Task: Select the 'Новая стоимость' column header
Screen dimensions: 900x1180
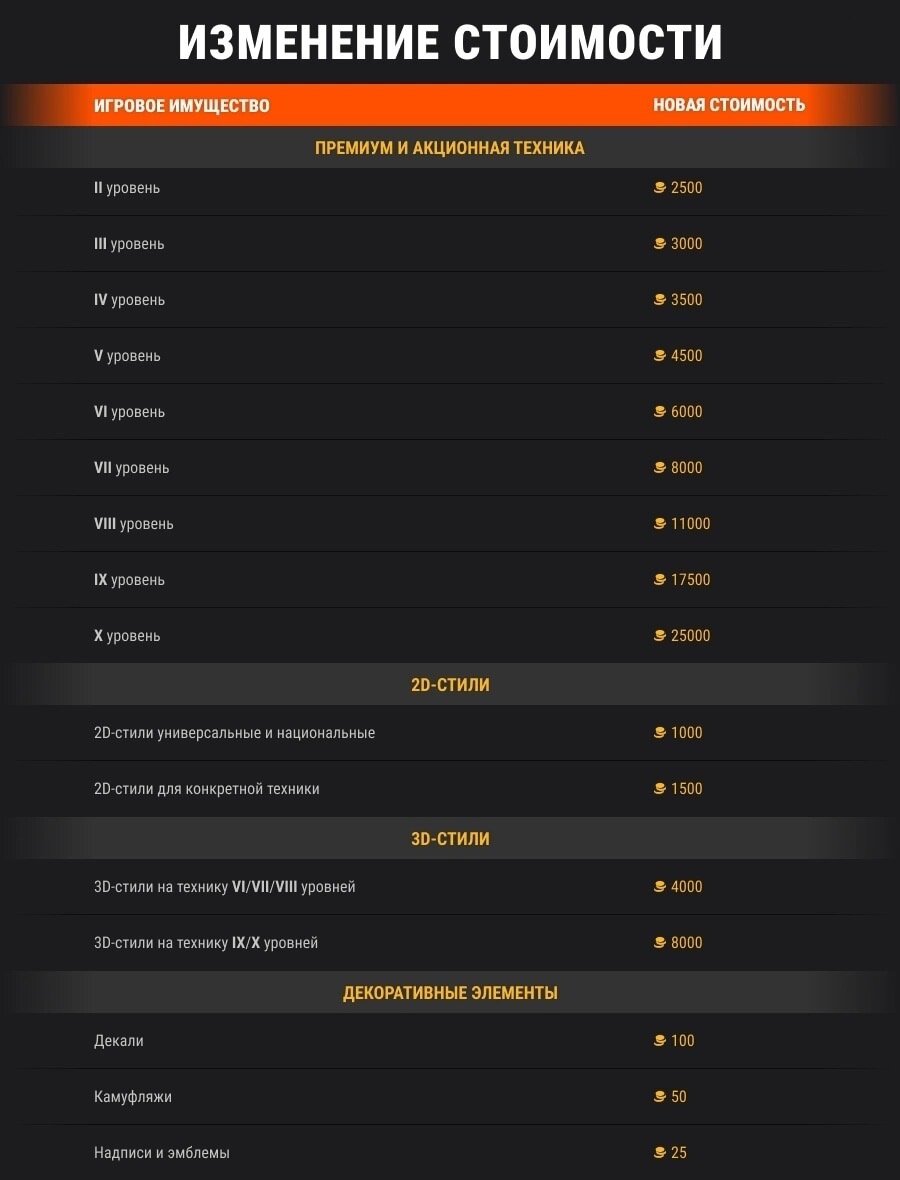Action: pyautogui.click(x=729, y=106)
